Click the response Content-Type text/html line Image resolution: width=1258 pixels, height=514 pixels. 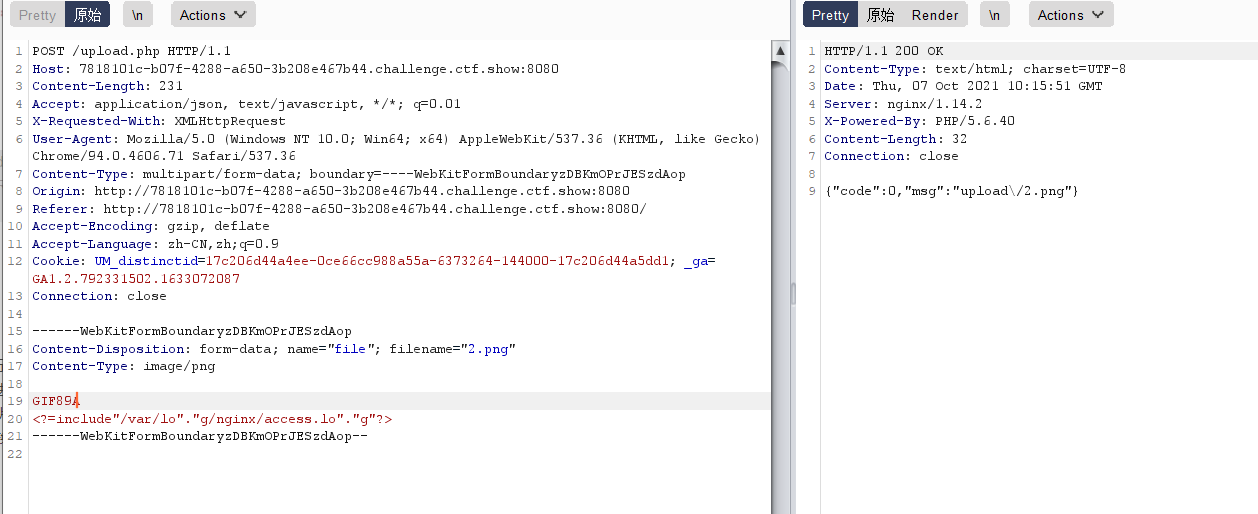tap(975, 69)
